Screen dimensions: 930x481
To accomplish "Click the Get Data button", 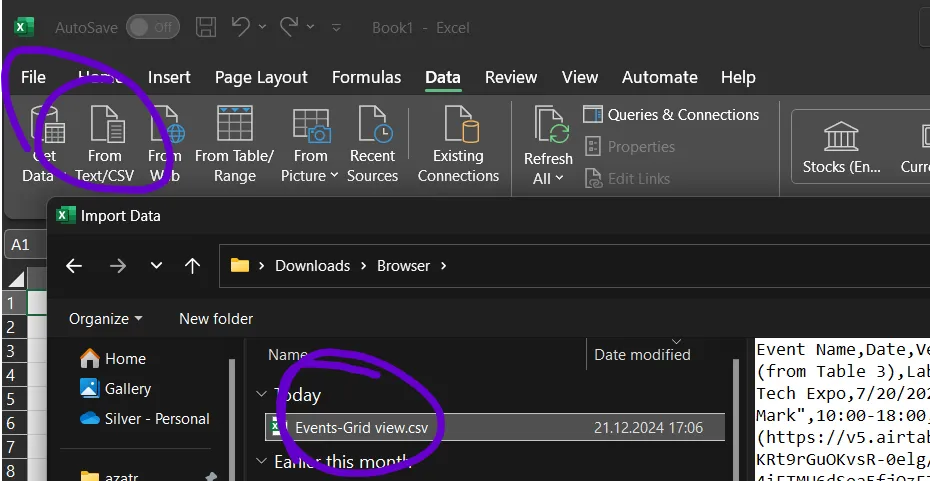I will point(44,144).
